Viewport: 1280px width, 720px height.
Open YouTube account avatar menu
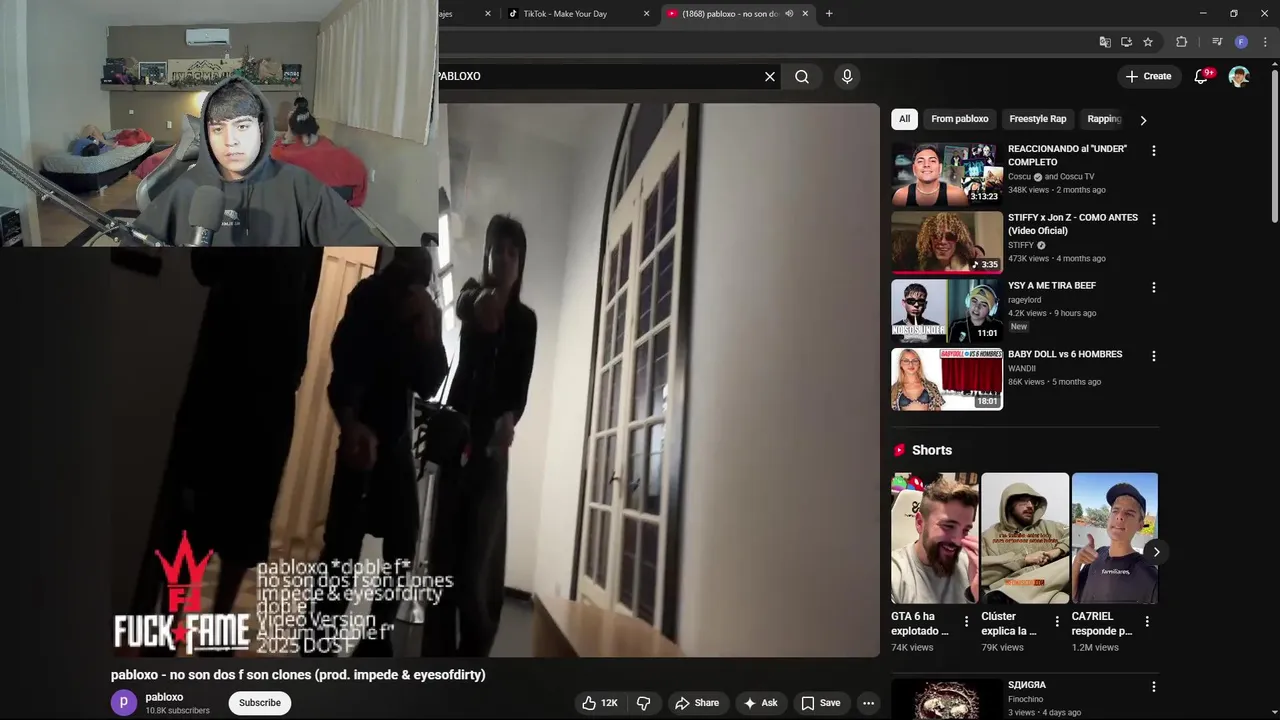pos(1239,76)
